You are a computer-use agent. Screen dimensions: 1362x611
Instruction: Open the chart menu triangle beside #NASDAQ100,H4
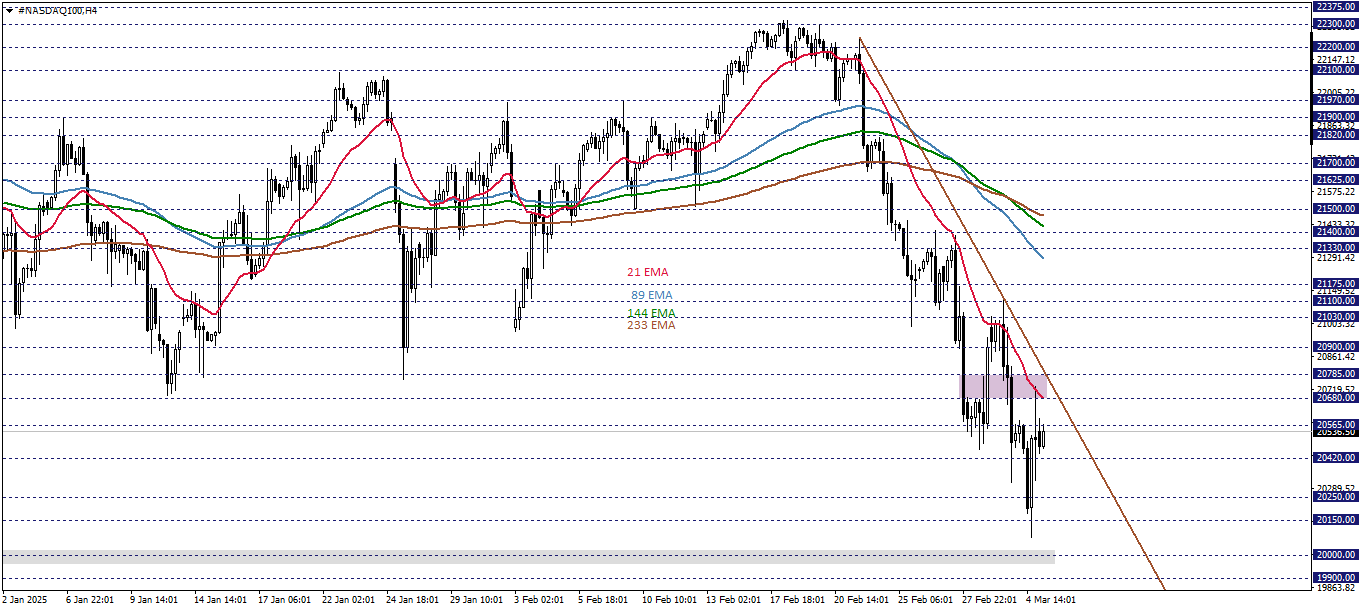[x=9, y=9]
